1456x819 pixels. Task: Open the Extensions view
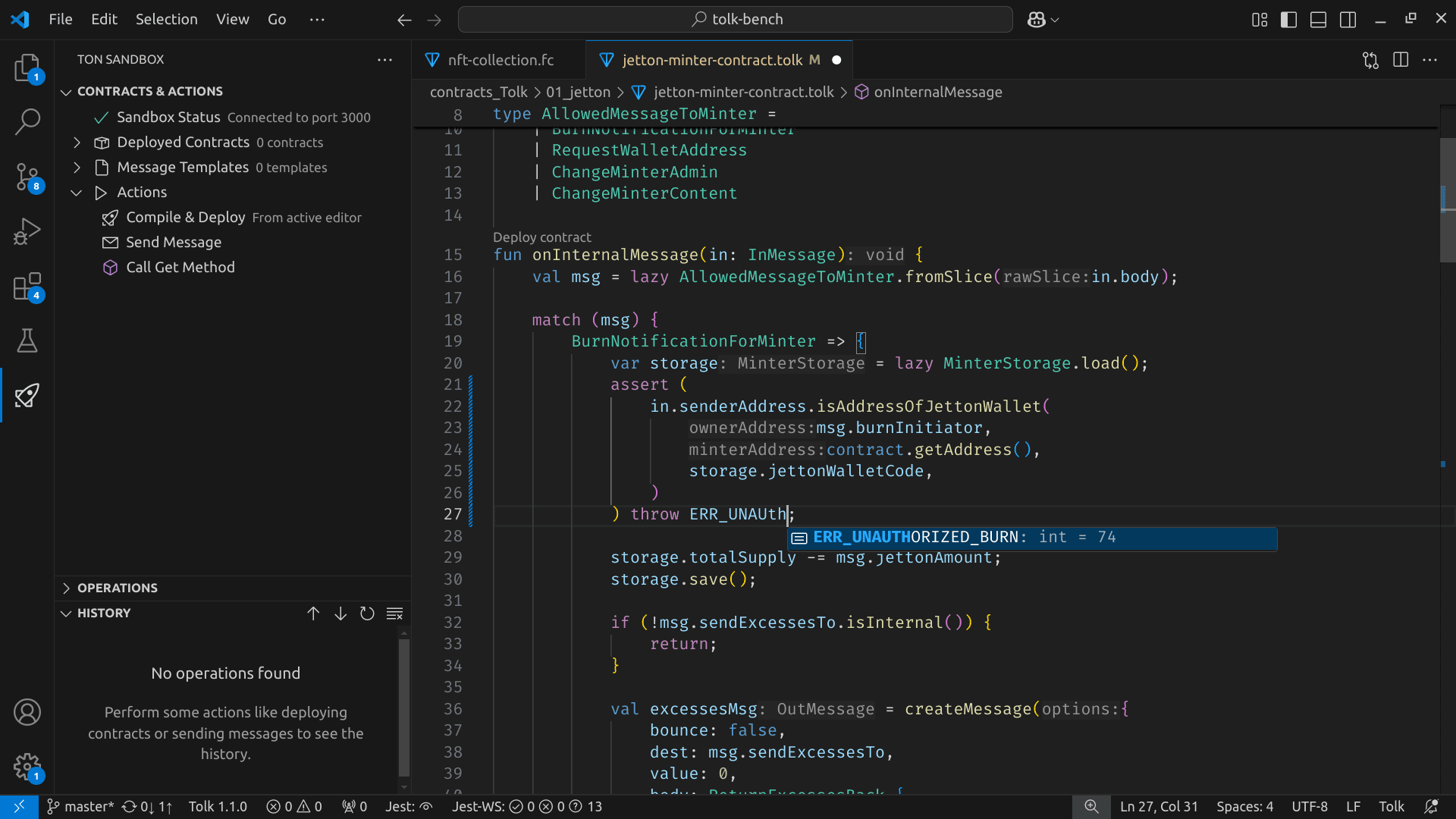click(x=27, y=287)
